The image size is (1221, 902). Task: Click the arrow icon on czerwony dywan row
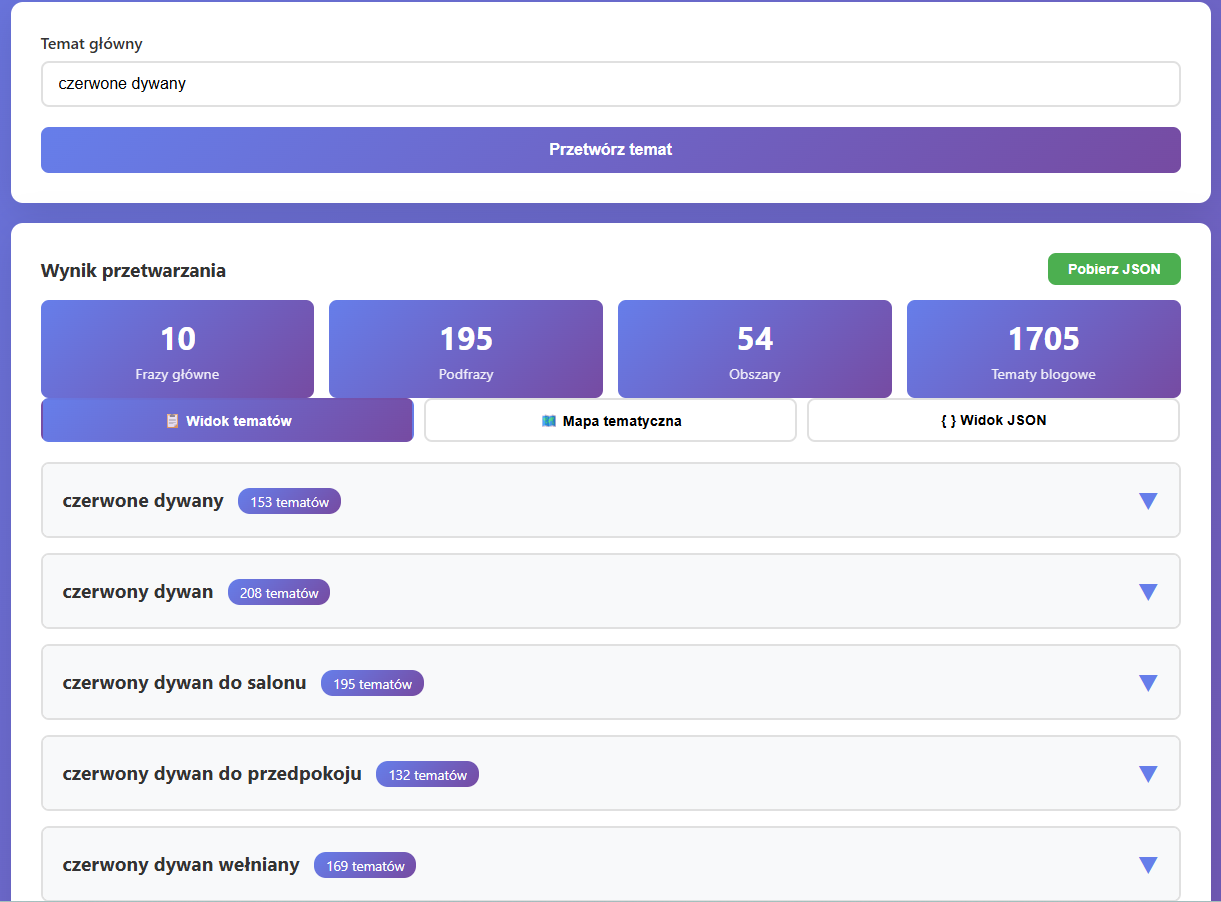pos(1147,592)
